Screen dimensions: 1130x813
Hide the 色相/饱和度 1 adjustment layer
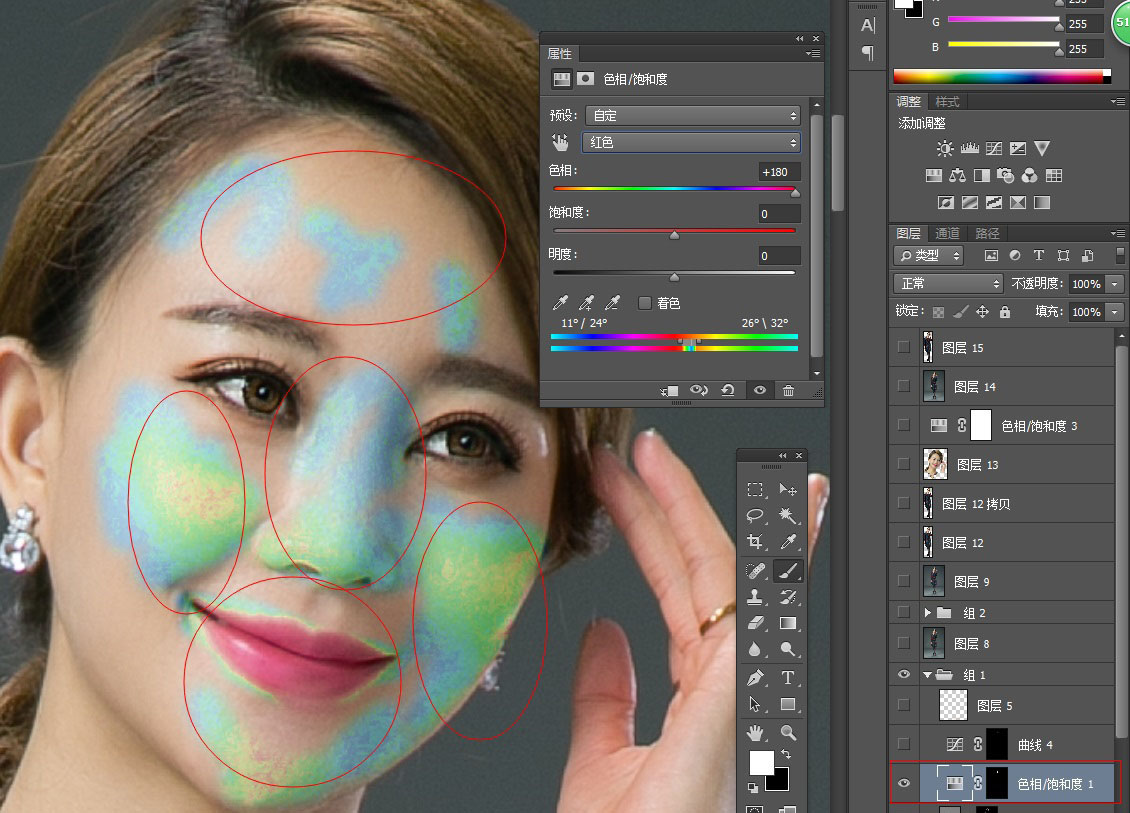click(x=904, y=784)
